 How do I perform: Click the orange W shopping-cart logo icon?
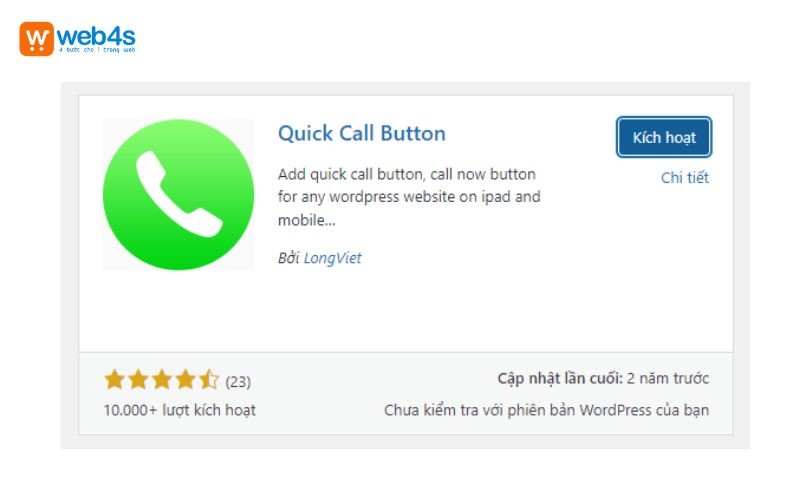tap(36, 39)
